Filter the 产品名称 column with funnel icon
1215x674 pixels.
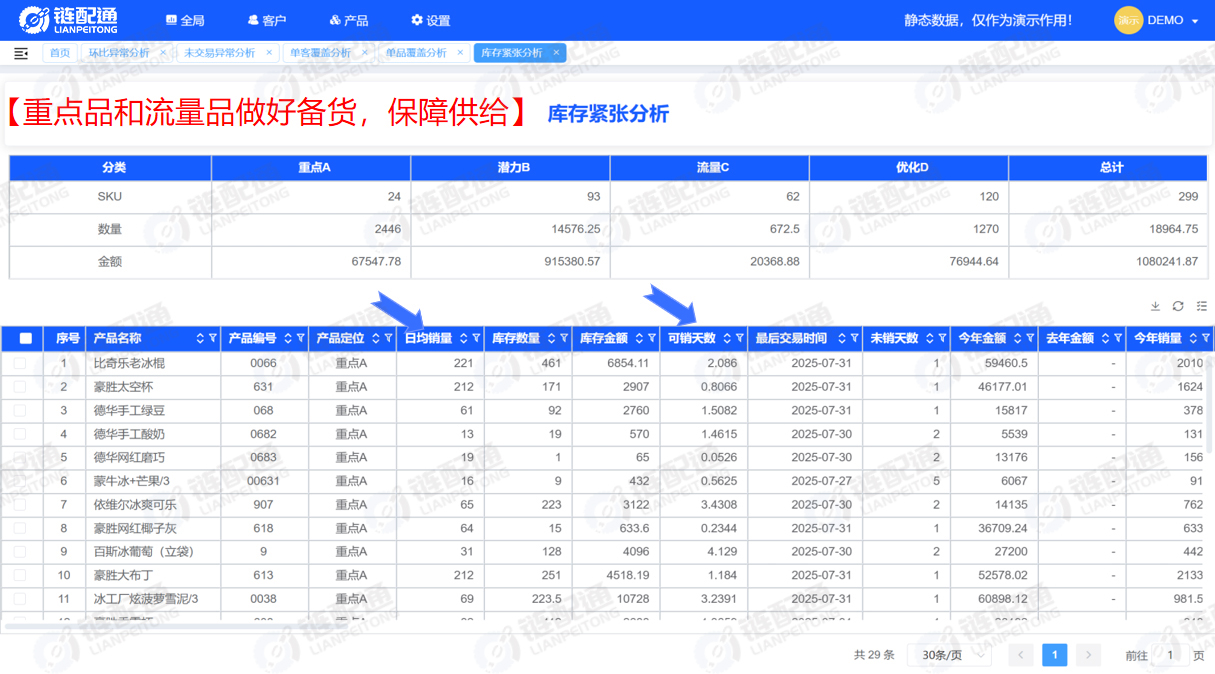coord(213,339)
